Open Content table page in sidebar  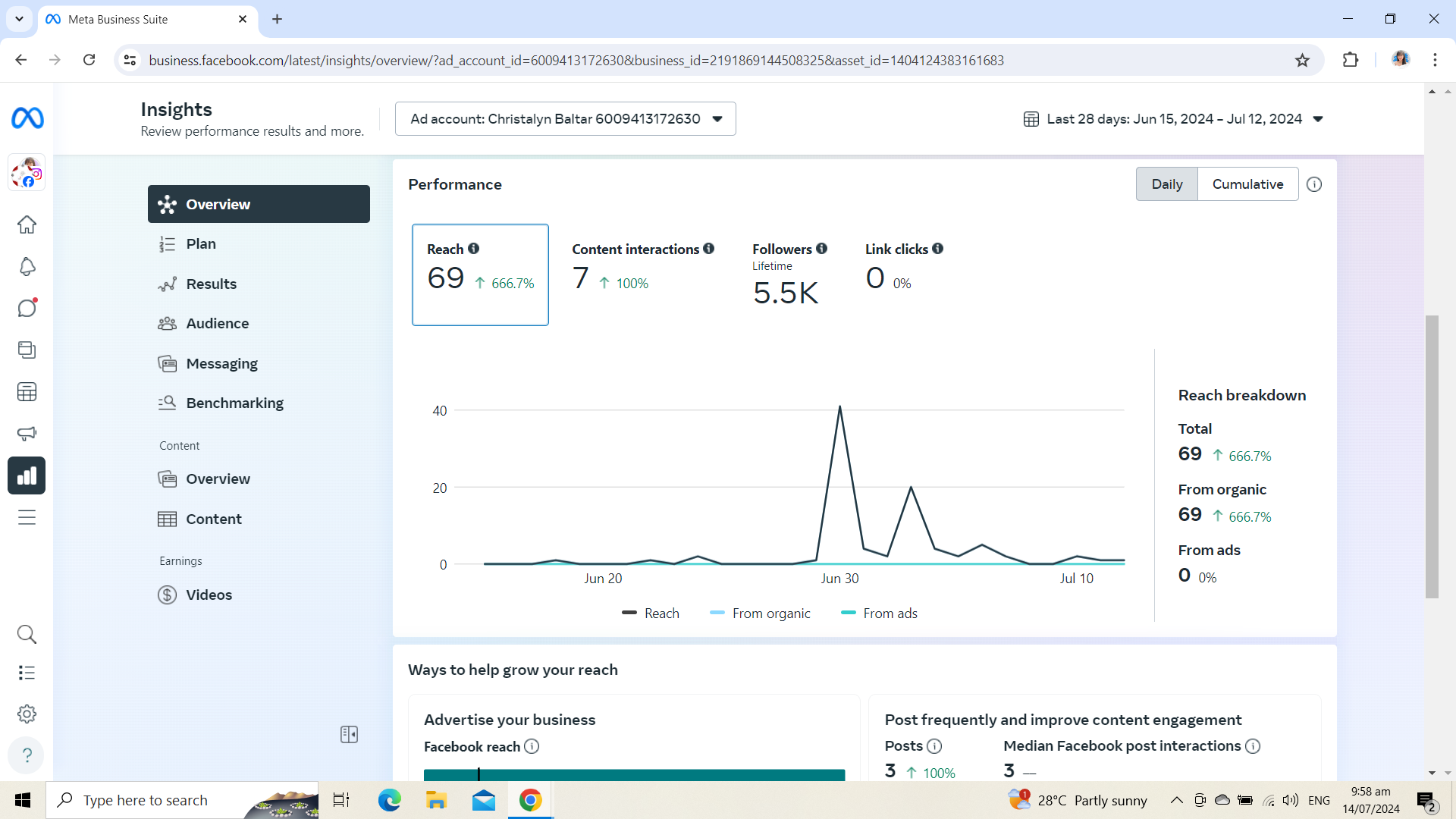(259, 519)
